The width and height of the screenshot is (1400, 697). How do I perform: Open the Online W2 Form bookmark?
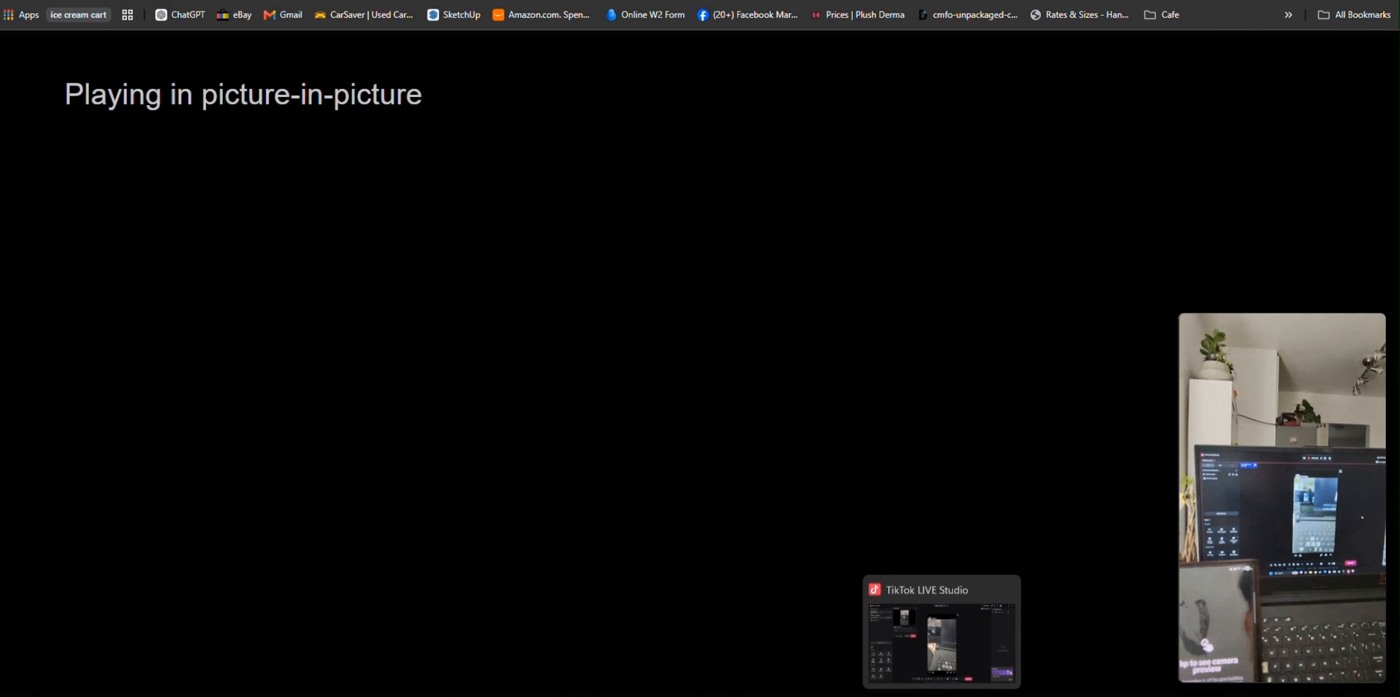point(646,15)
